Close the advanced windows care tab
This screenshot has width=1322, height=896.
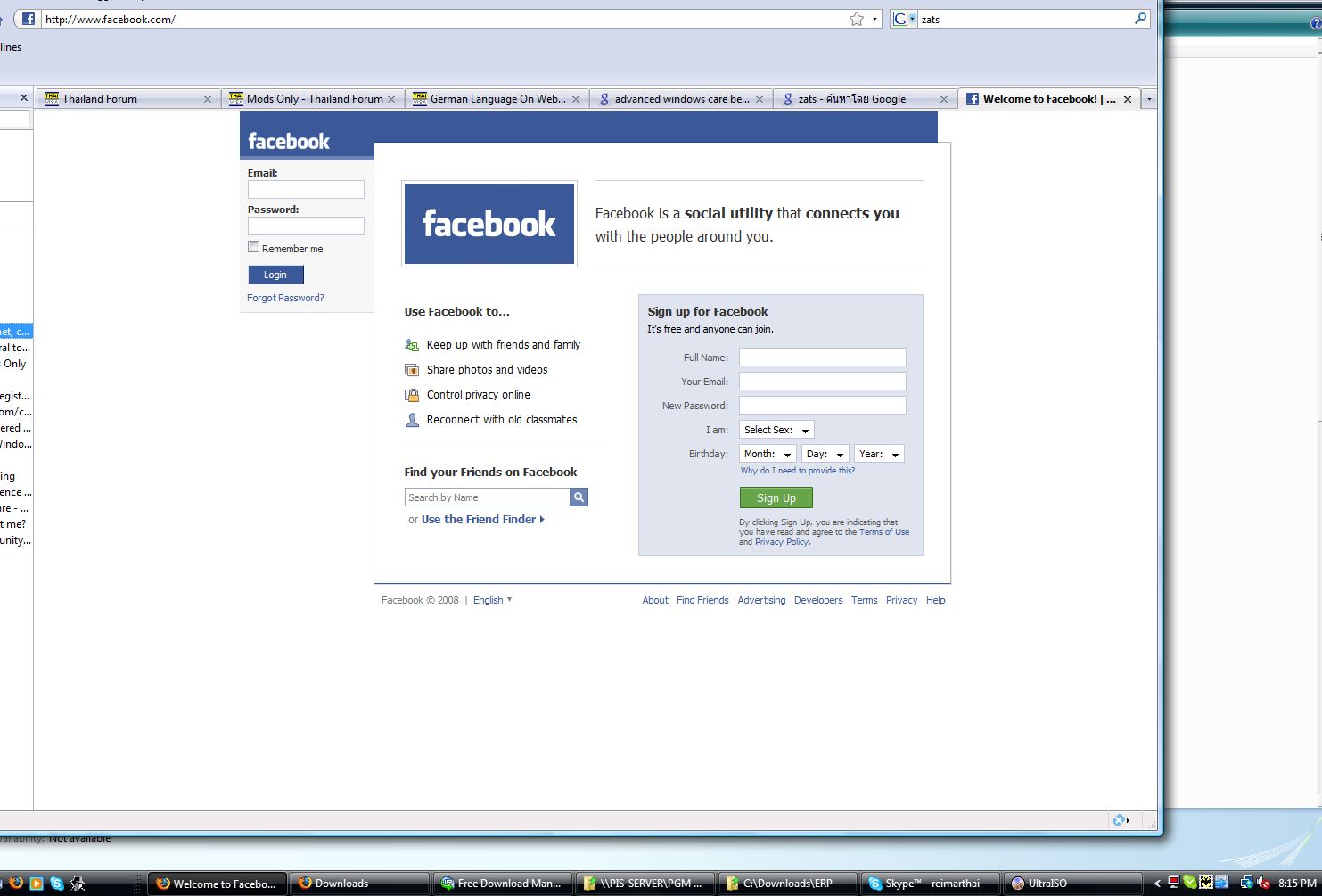point(760,99)
